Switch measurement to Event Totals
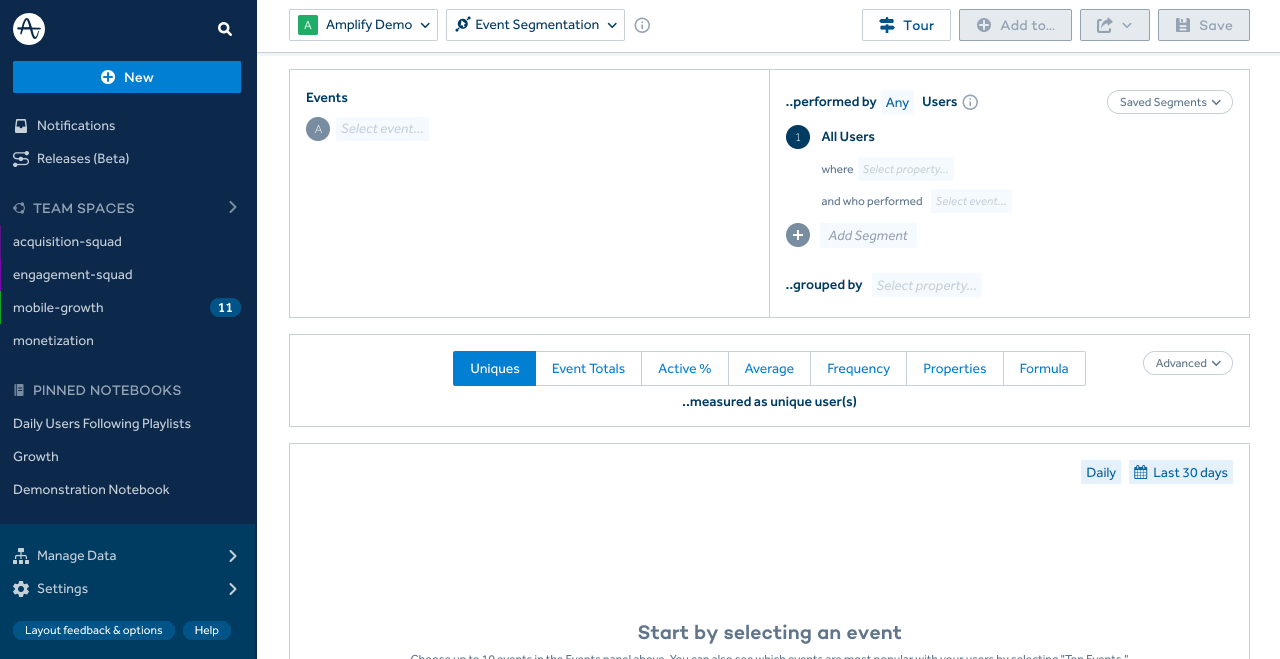Image resolution: width=1280 pixels, height=659 pixels. [588, 368]
